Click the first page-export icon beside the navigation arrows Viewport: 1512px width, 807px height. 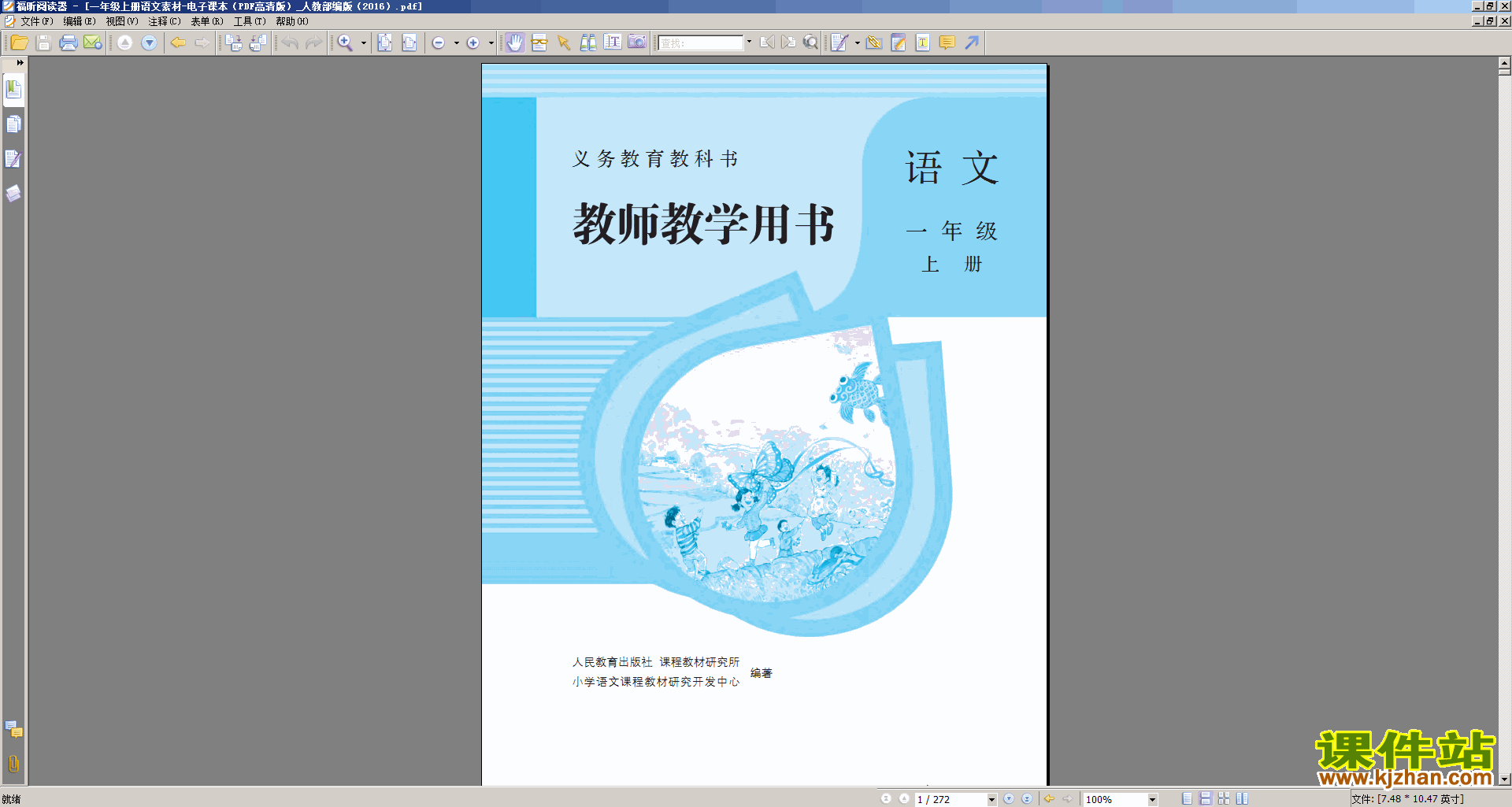click(234, 43)
